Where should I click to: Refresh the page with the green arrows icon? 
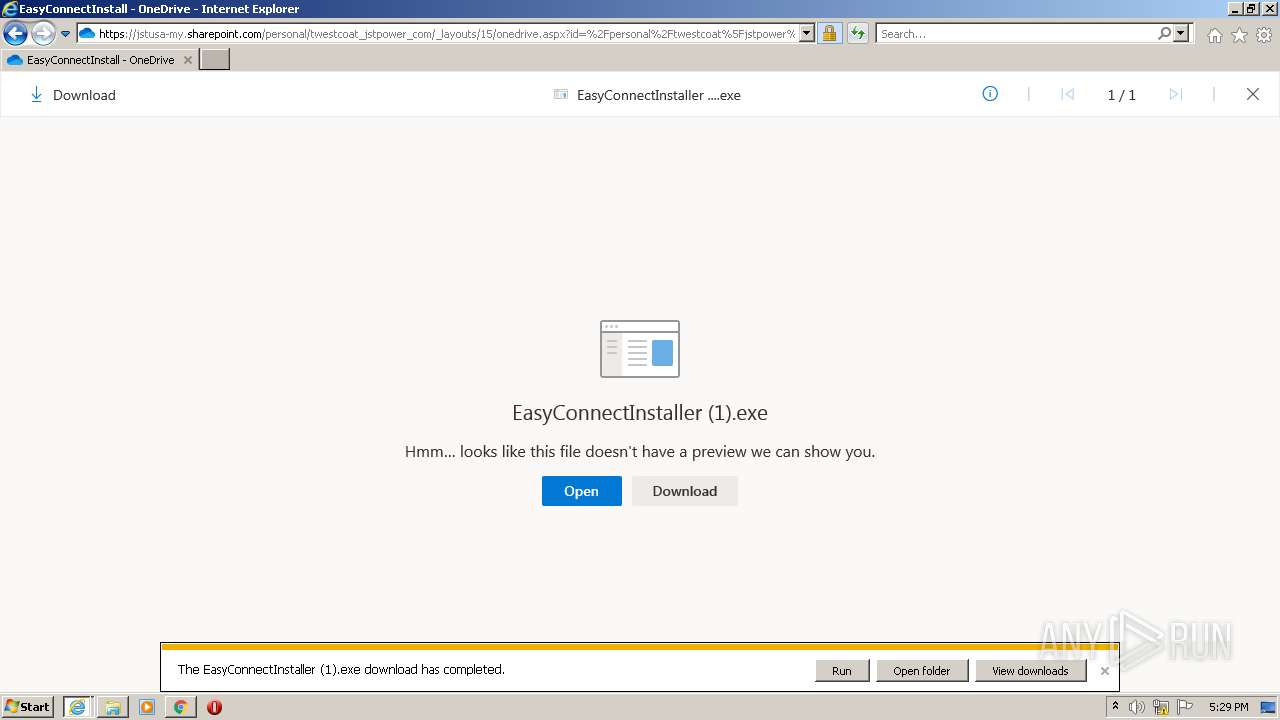(858, 33)
